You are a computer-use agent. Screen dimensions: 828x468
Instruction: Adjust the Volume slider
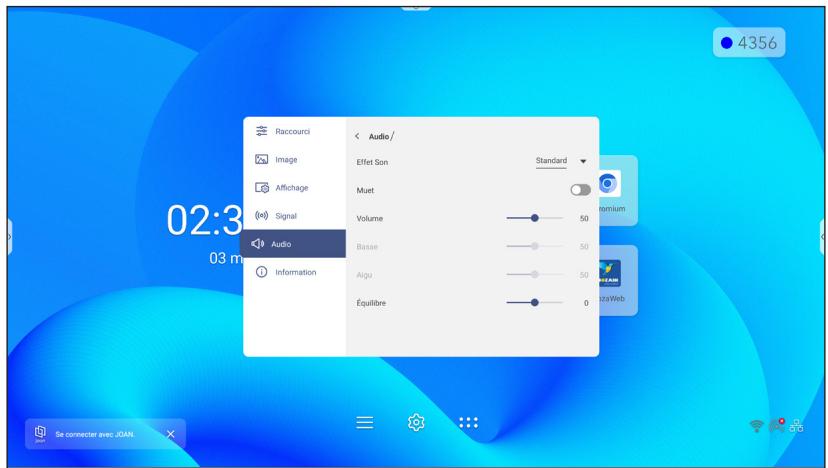tap(534, 218)
